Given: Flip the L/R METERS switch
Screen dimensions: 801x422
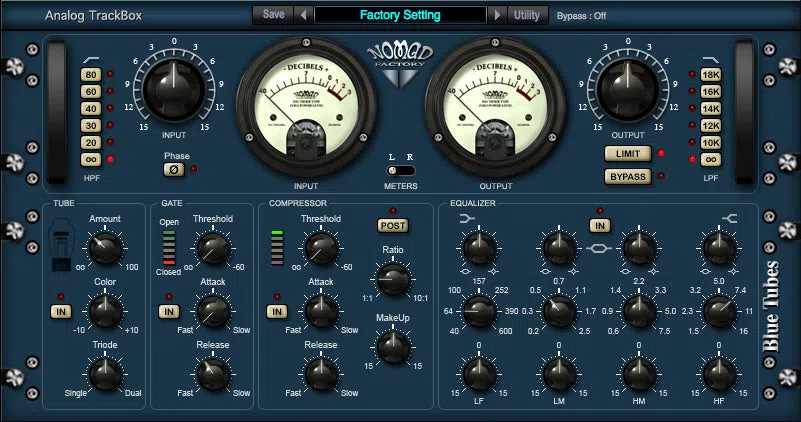Looking at the screenshot, I should point(400,170).
